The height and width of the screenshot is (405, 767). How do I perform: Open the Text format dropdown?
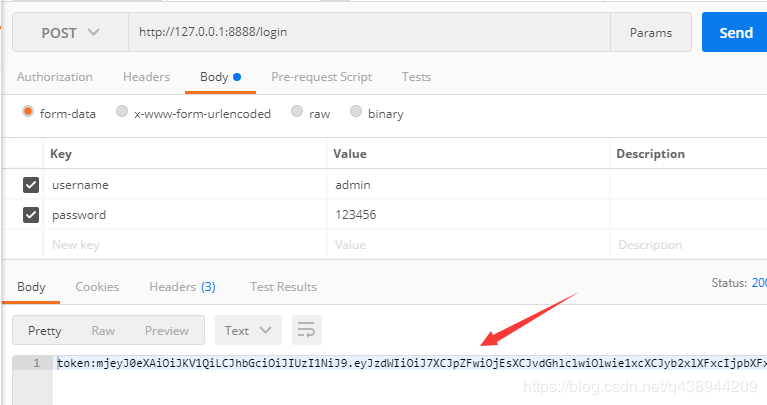(x=248, y=330)
